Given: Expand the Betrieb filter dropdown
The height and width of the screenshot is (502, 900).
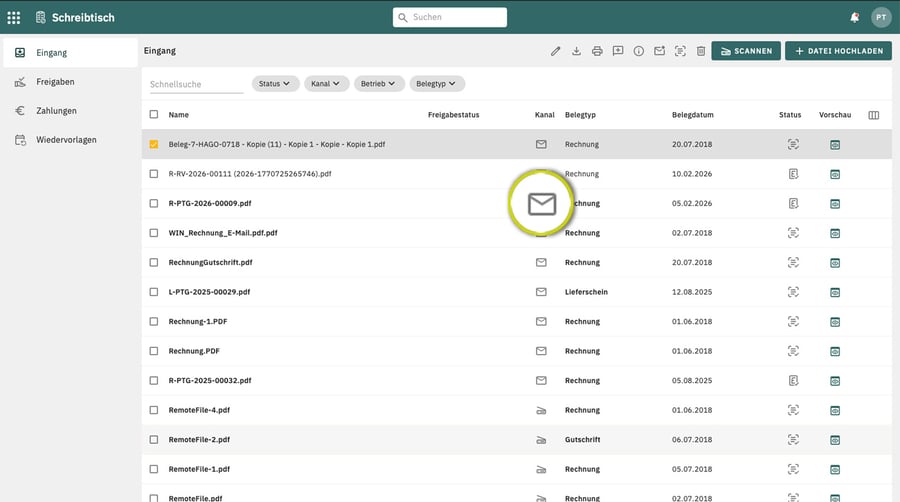Looking at the screenshot, I should (379, 84).
